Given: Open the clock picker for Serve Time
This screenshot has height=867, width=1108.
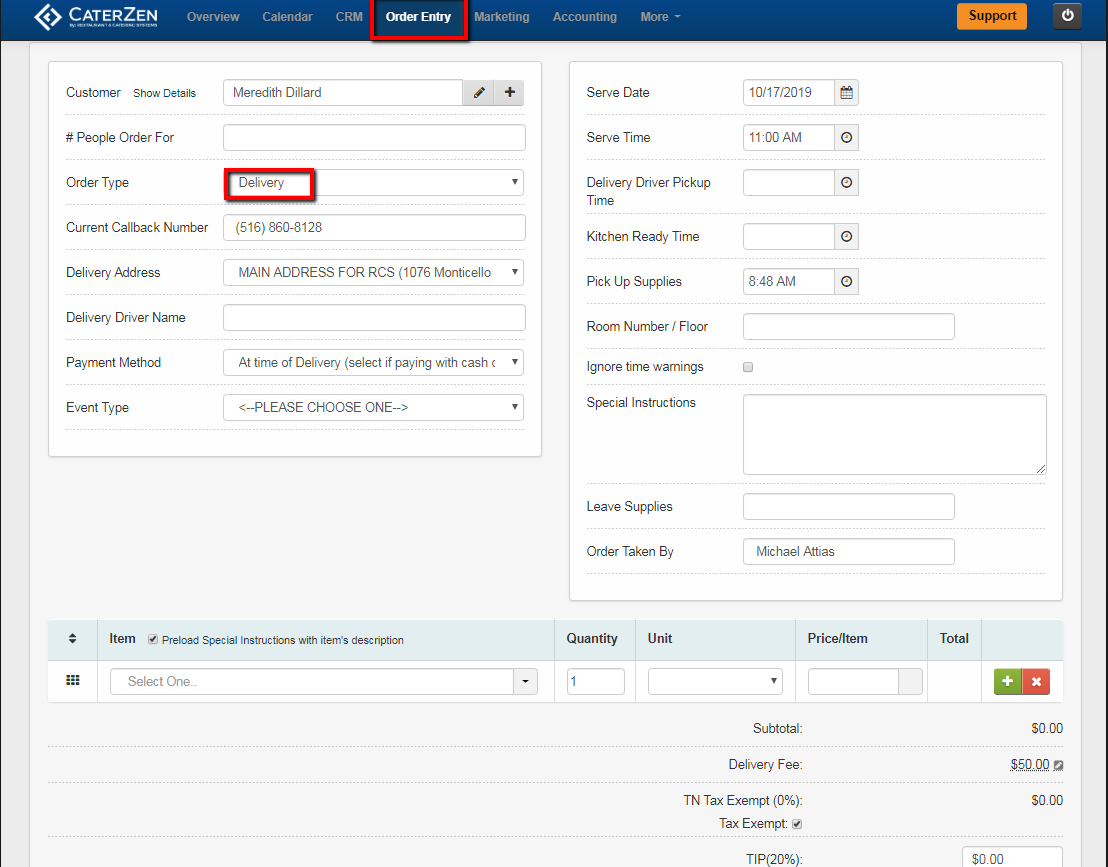Looking at the screenshot, I should (x=846, y=137).
